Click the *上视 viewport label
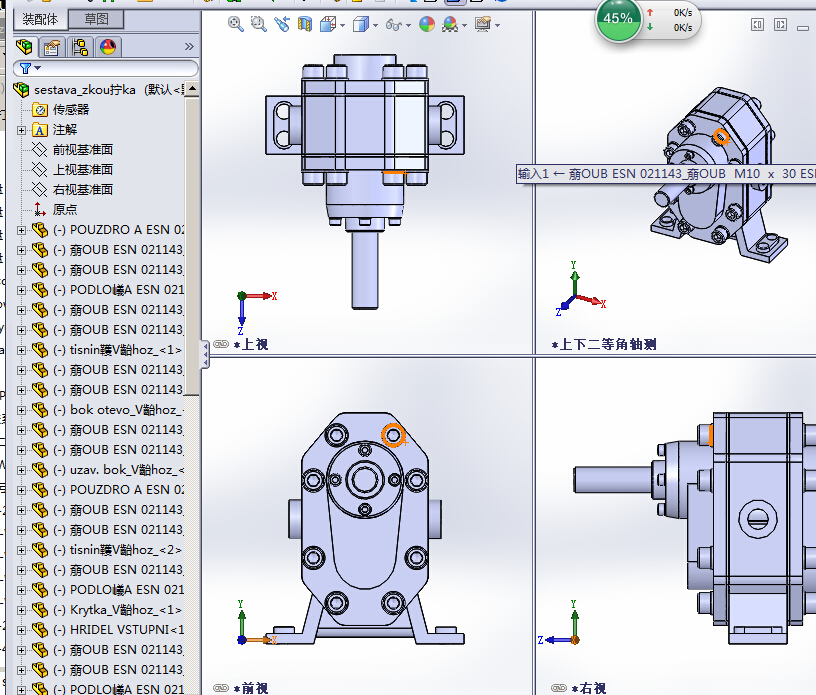The height and width of the screenshot is (695, 816). 251,345
